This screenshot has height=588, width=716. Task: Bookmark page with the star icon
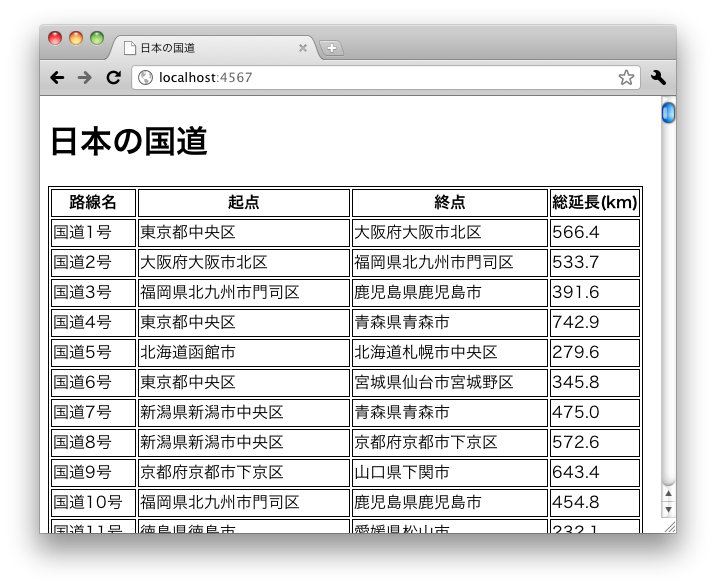pos(626,78)
